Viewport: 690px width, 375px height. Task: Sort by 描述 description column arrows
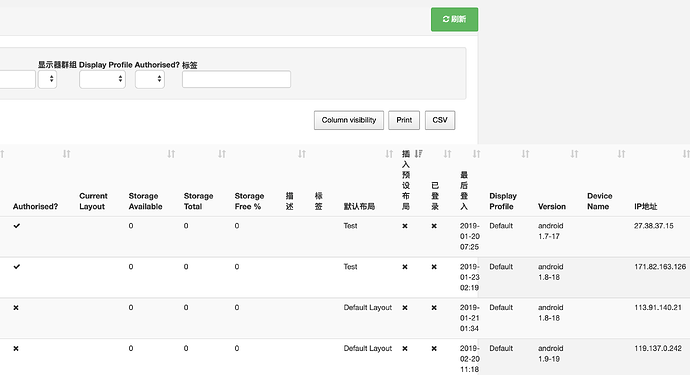click(x=302, y=154)
